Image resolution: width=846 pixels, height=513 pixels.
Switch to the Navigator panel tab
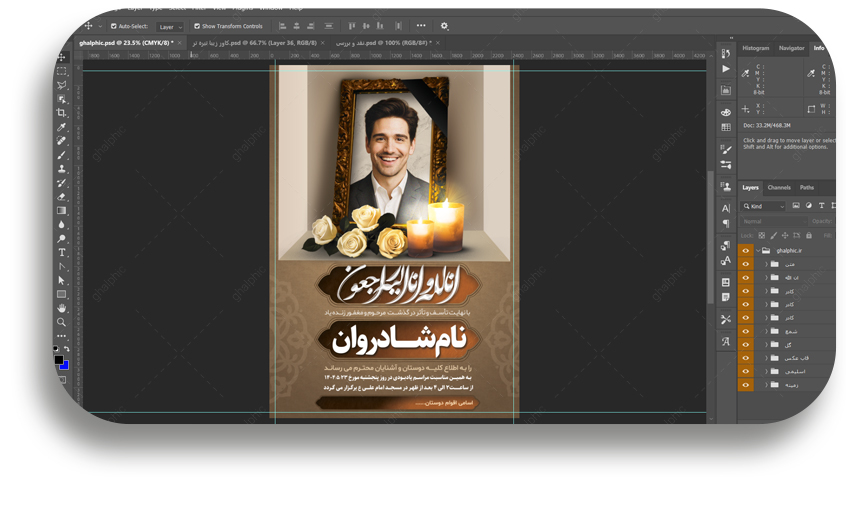pyautogui.click(x=791, y=48)
